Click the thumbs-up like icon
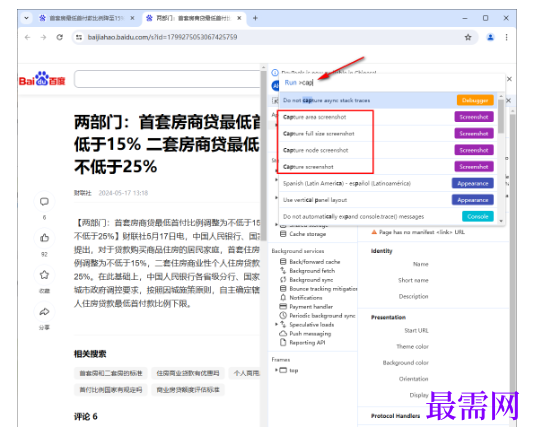 [44, 238]
